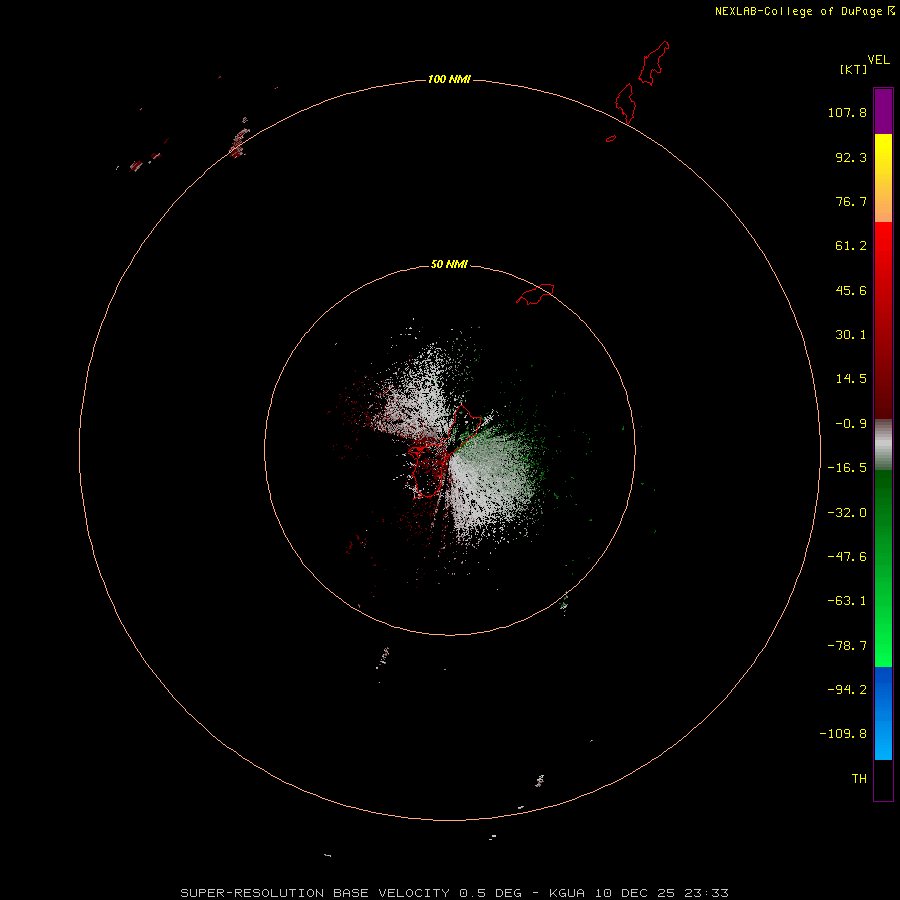
Task: Click the [KT] units label
Action: 853,69
